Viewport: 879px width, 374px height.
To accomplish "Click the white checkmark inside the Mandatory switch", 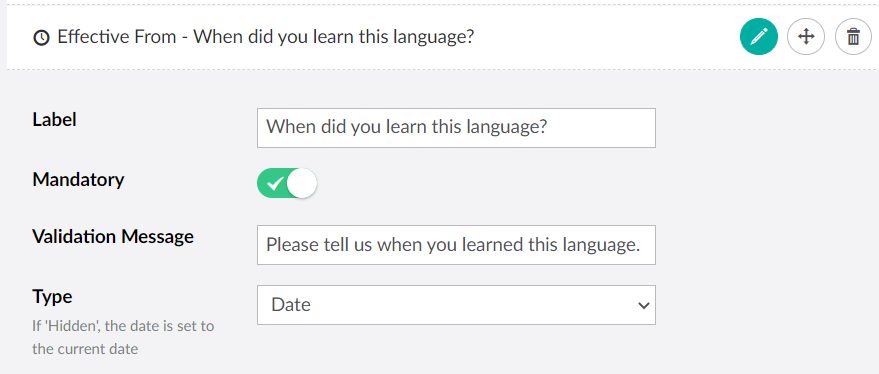I will click(x=275, y=183).
